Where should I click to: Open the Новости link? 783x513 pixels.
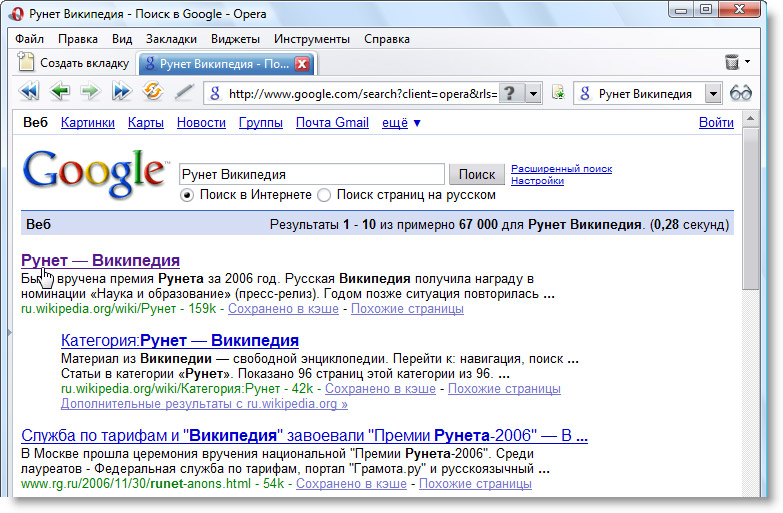201,123
